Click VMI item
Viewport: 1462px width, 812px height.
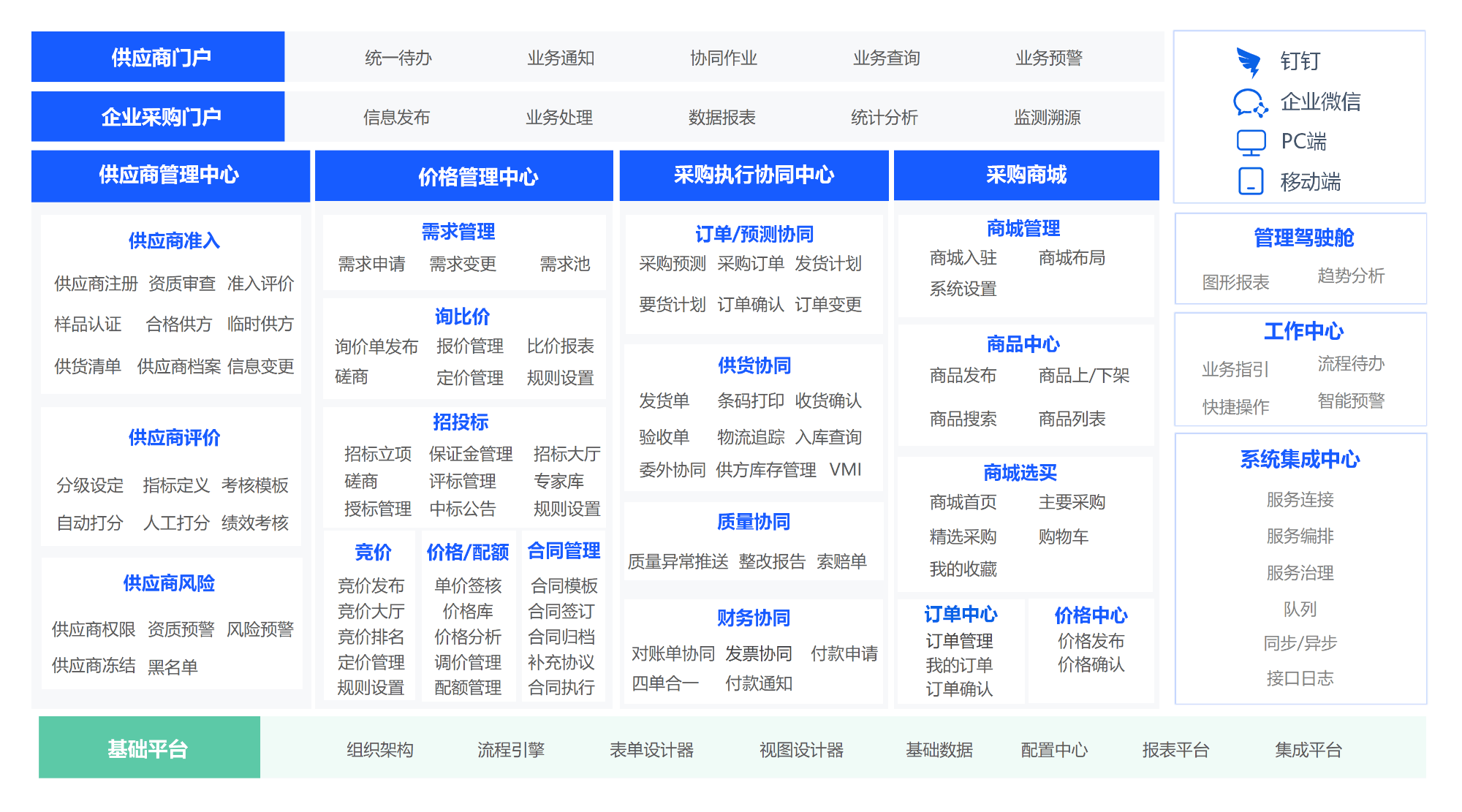click(x=846, y=469)
